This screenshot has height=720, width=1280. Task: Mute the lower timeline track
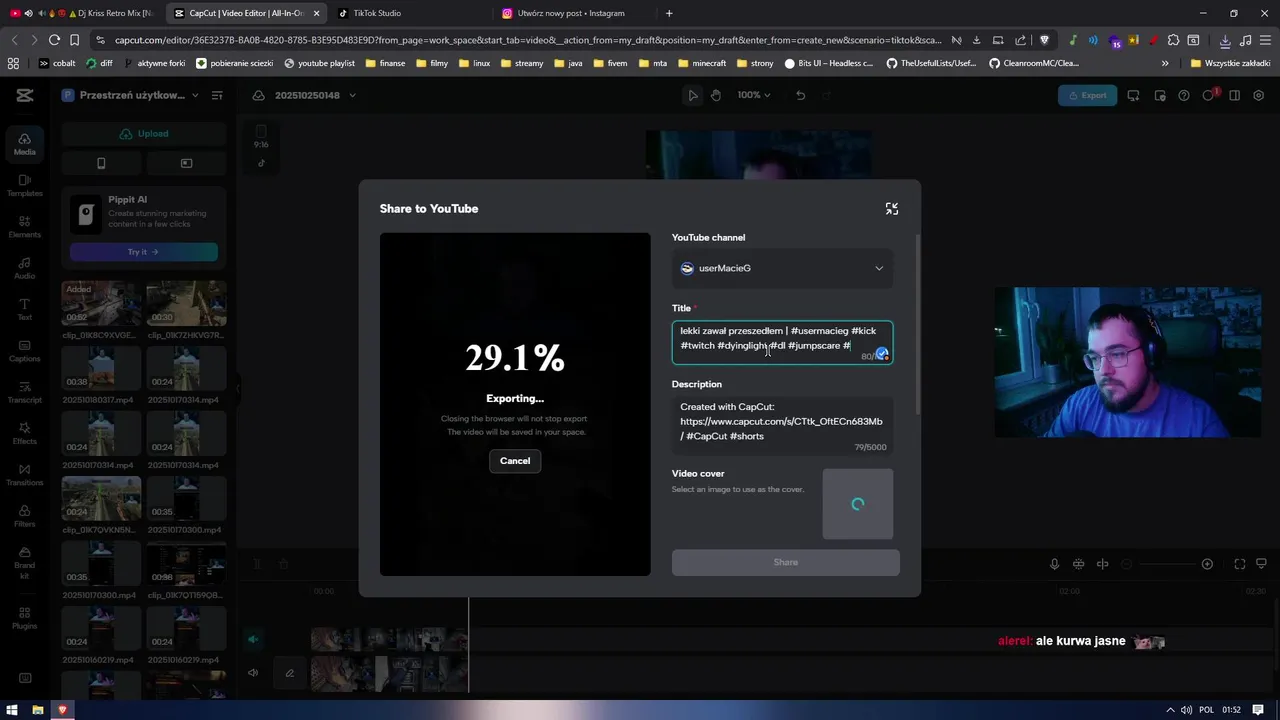(x=253, y=673)
